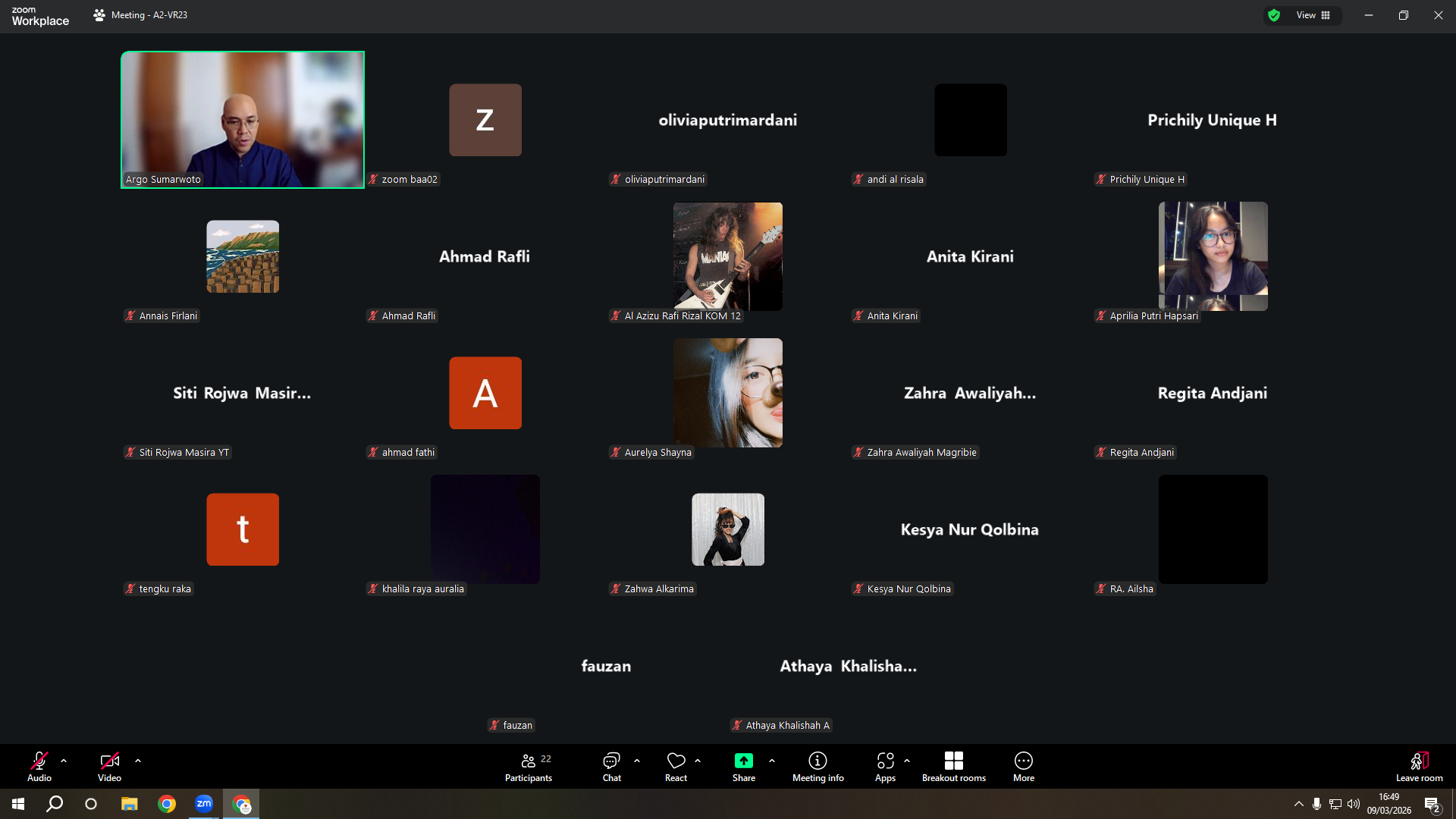
Task: Click the green encryption shield icon
Action: [1274, 15]
